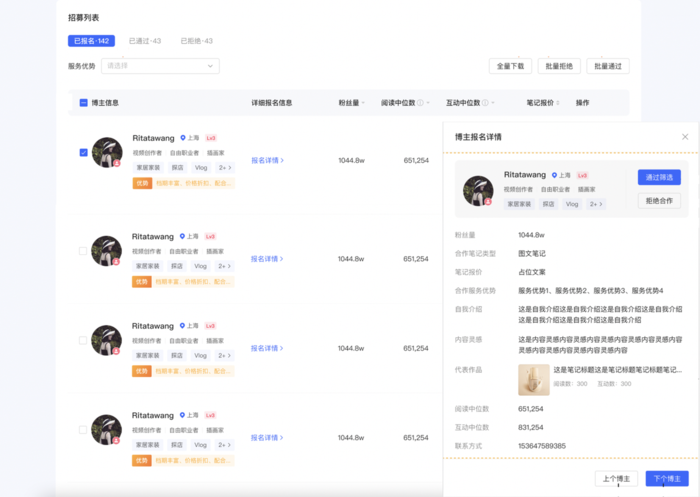The height and width of the screenshot is (497, 700).
Task: Toggle the select-all checkbox in table header
Action: [83, 103]
